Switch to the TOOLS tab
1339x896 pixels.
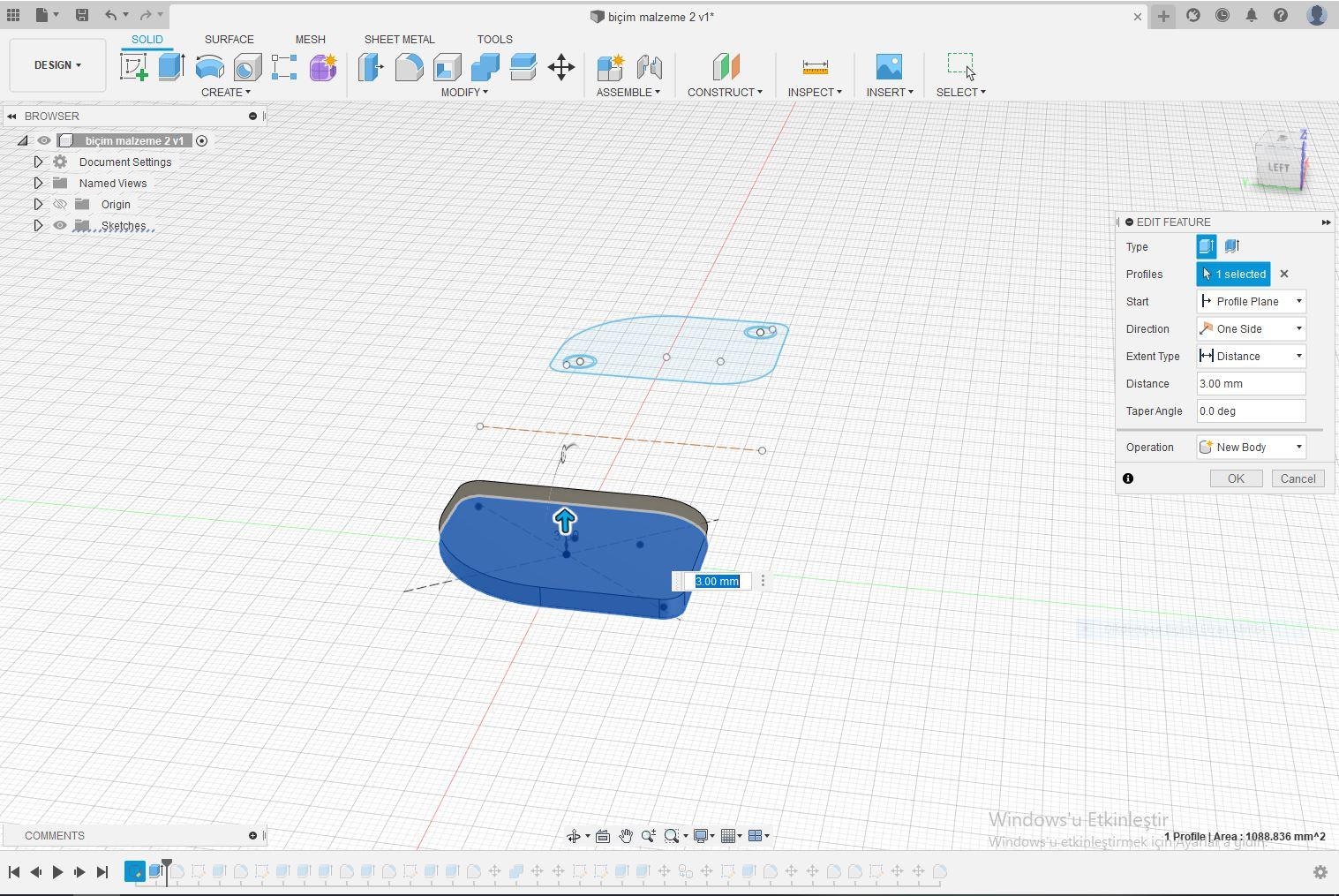coord(494,40)
